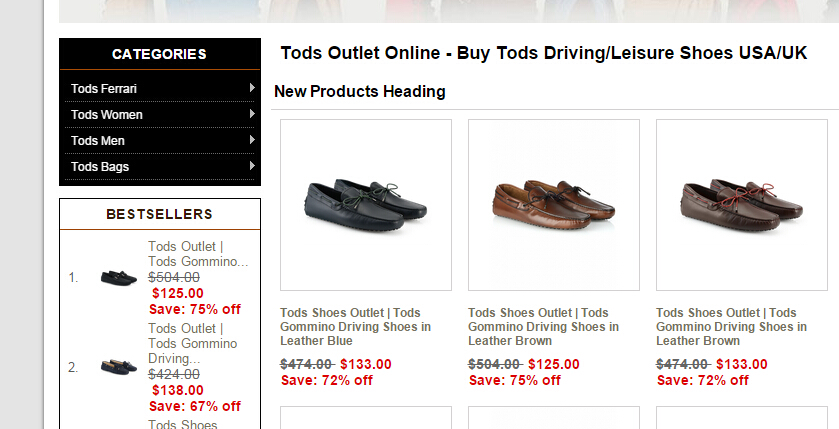
Task: Click the Bestsellers heading
Action: [160, 214]
